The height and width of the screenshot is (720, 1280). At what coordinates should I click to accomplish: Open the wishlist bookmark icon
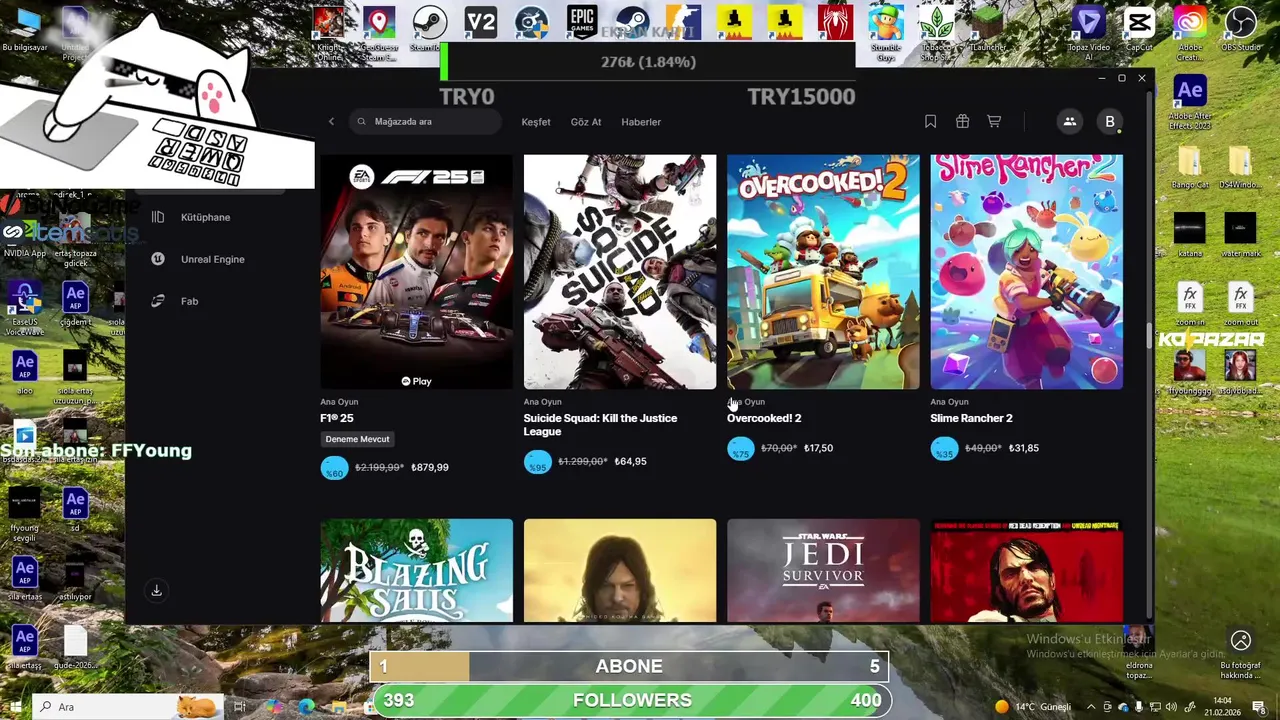[930, 121]
